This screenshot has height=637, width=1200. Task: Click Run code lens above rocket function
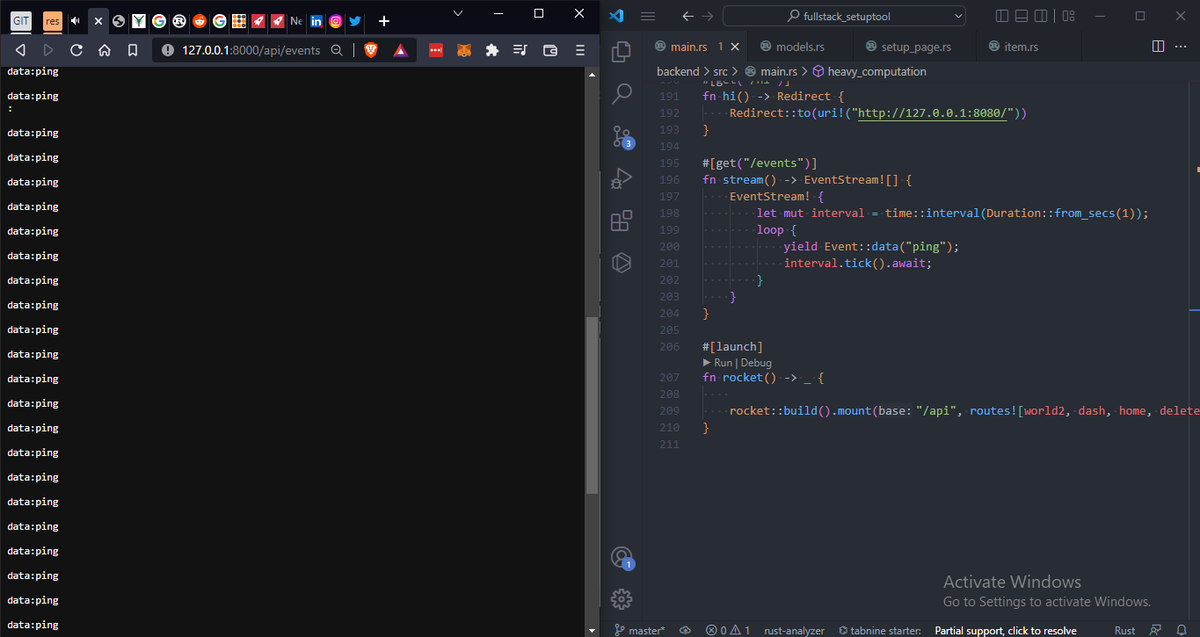[723, 363]
